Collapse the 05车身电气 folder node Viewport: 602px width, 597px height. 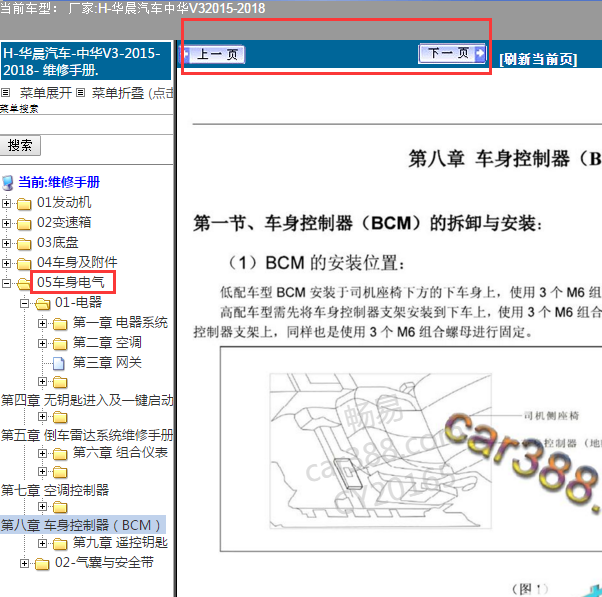click(x=7, y=283)
